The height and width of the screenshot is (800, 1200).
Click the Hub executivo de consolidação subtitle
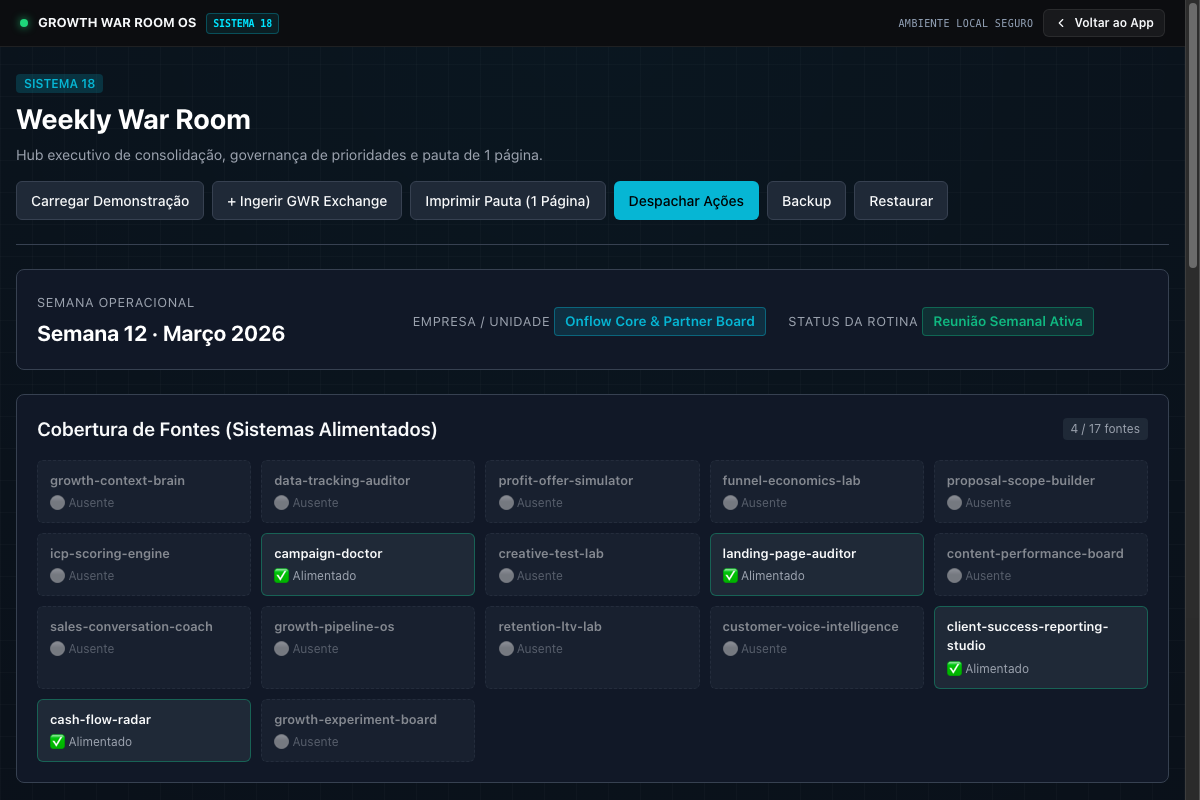279,156
